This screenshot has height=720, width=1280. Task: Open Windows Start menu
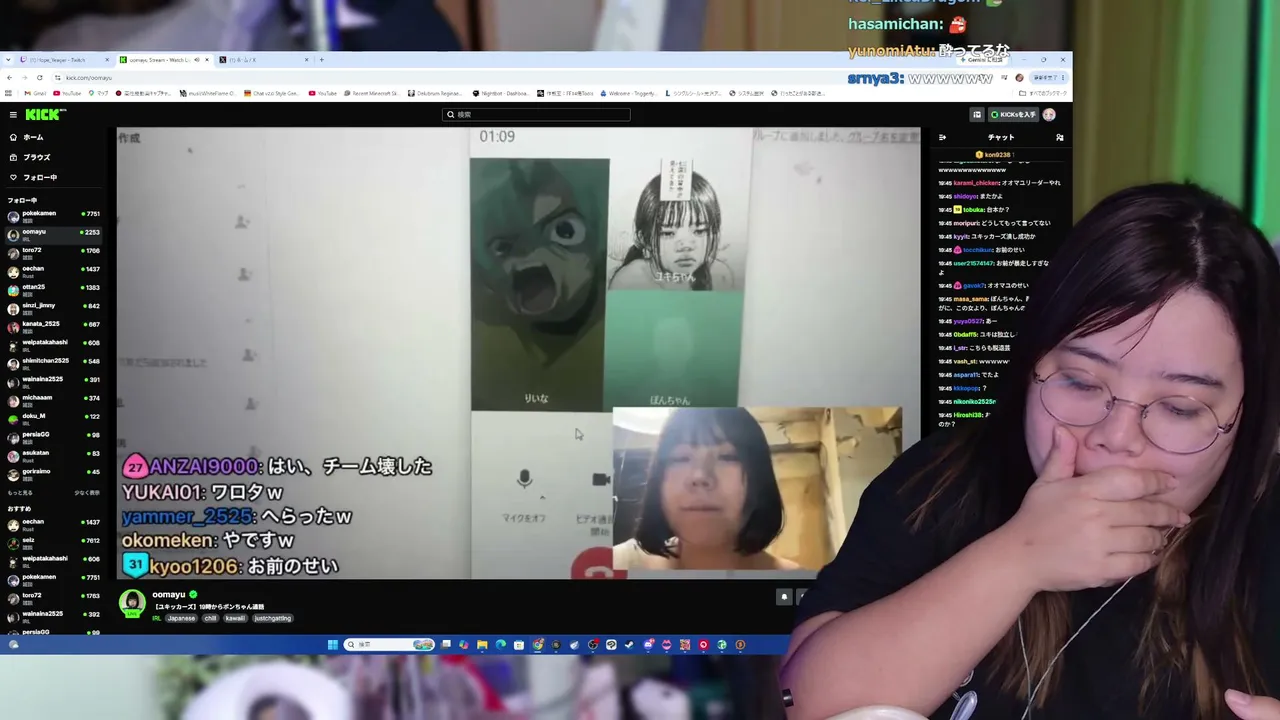333,645
